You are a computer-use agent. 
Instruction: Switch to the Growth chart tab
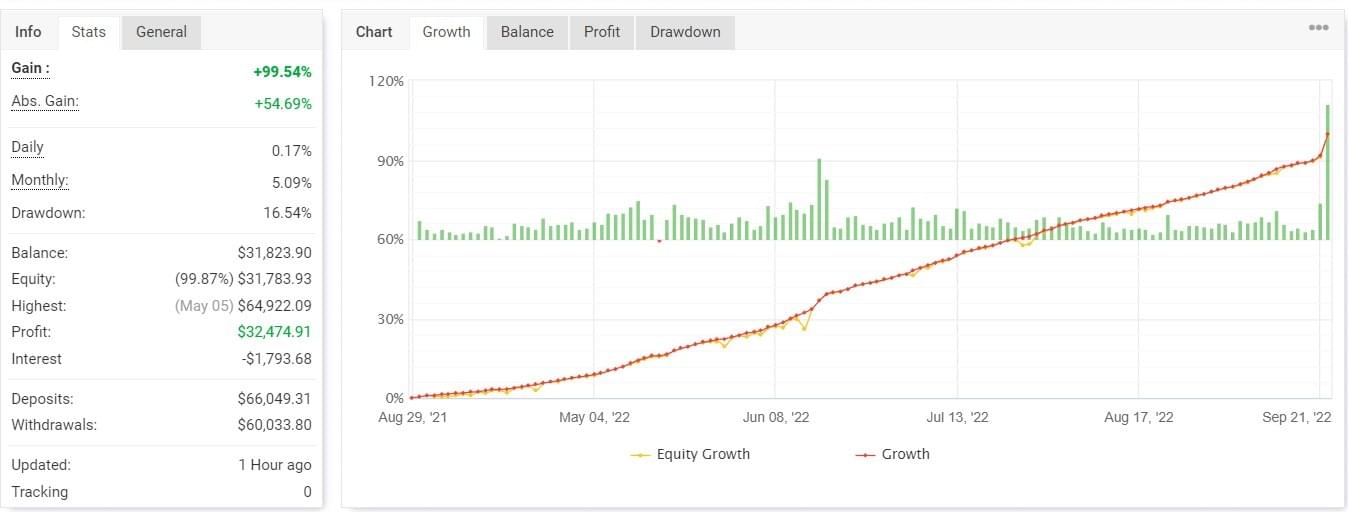click(x=446, y=32)
